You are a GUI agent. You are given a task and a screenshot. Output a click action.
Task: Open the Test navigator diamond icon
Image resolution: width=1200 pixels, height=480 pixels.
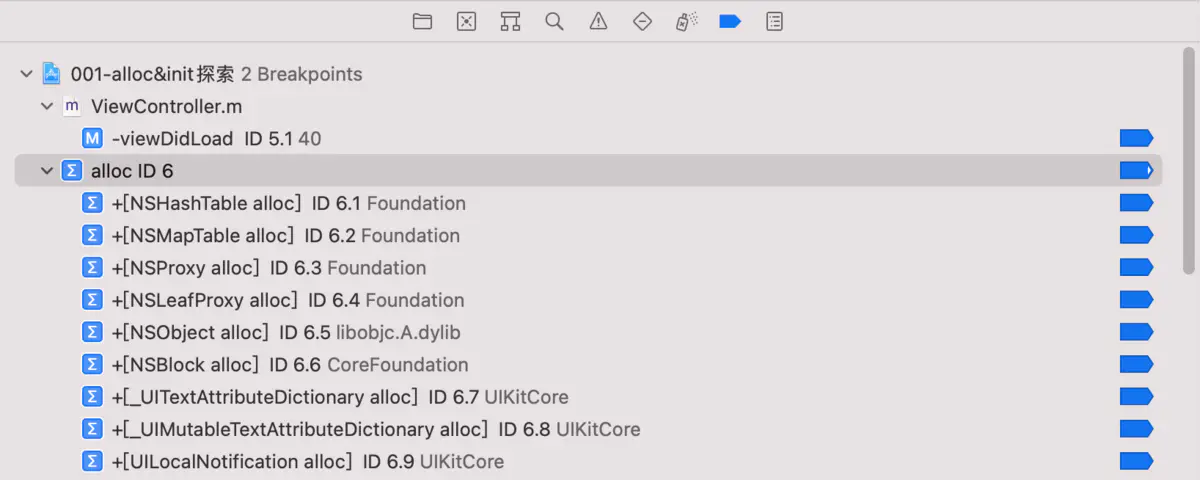tap(642, 21)
